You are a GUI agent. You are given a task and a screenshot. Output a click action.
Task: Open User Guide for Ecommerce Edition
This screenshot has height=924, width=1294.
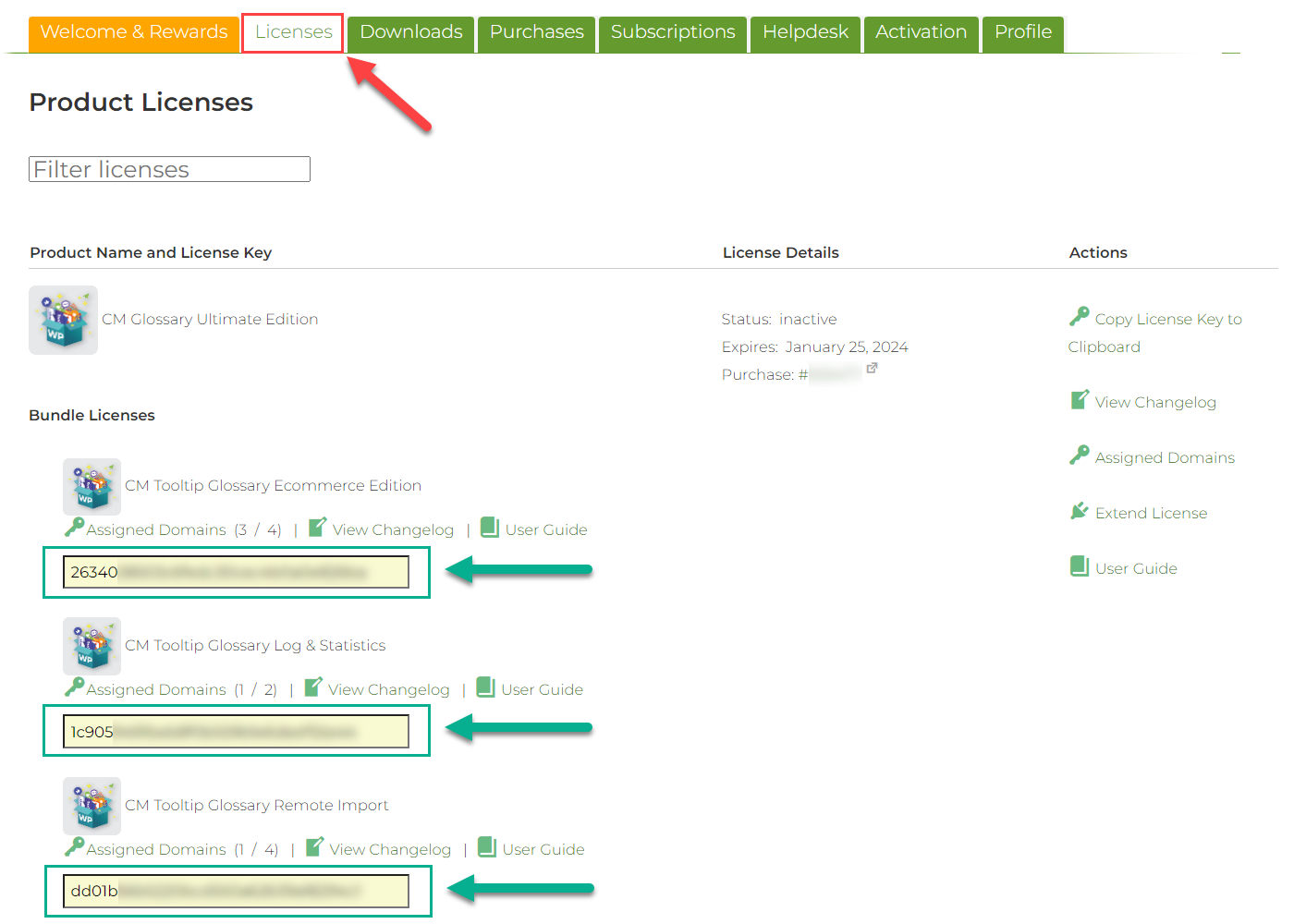(546, 530)
